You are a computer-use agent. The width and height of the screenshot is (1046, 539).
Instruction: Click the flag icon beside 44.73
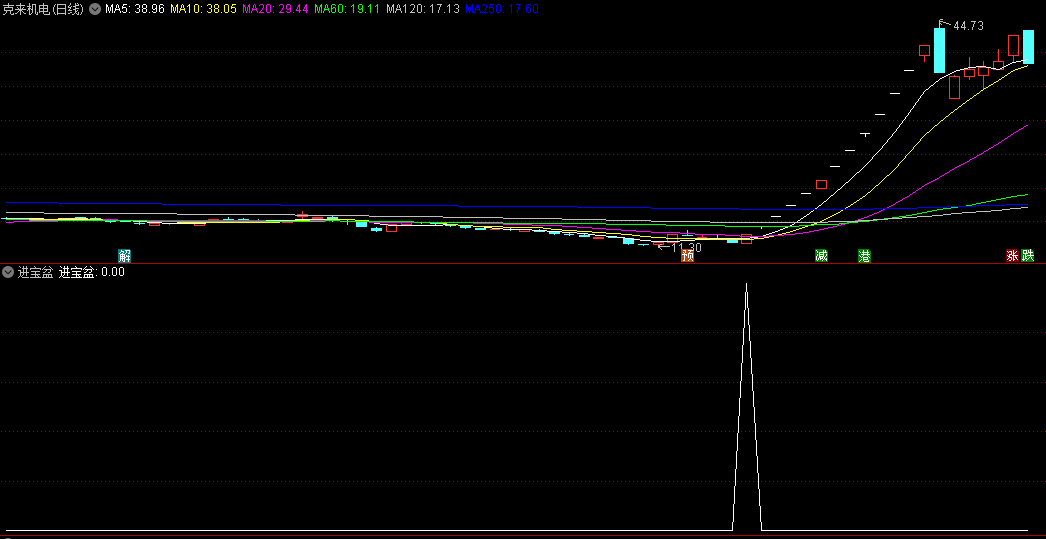coord(942,23)
